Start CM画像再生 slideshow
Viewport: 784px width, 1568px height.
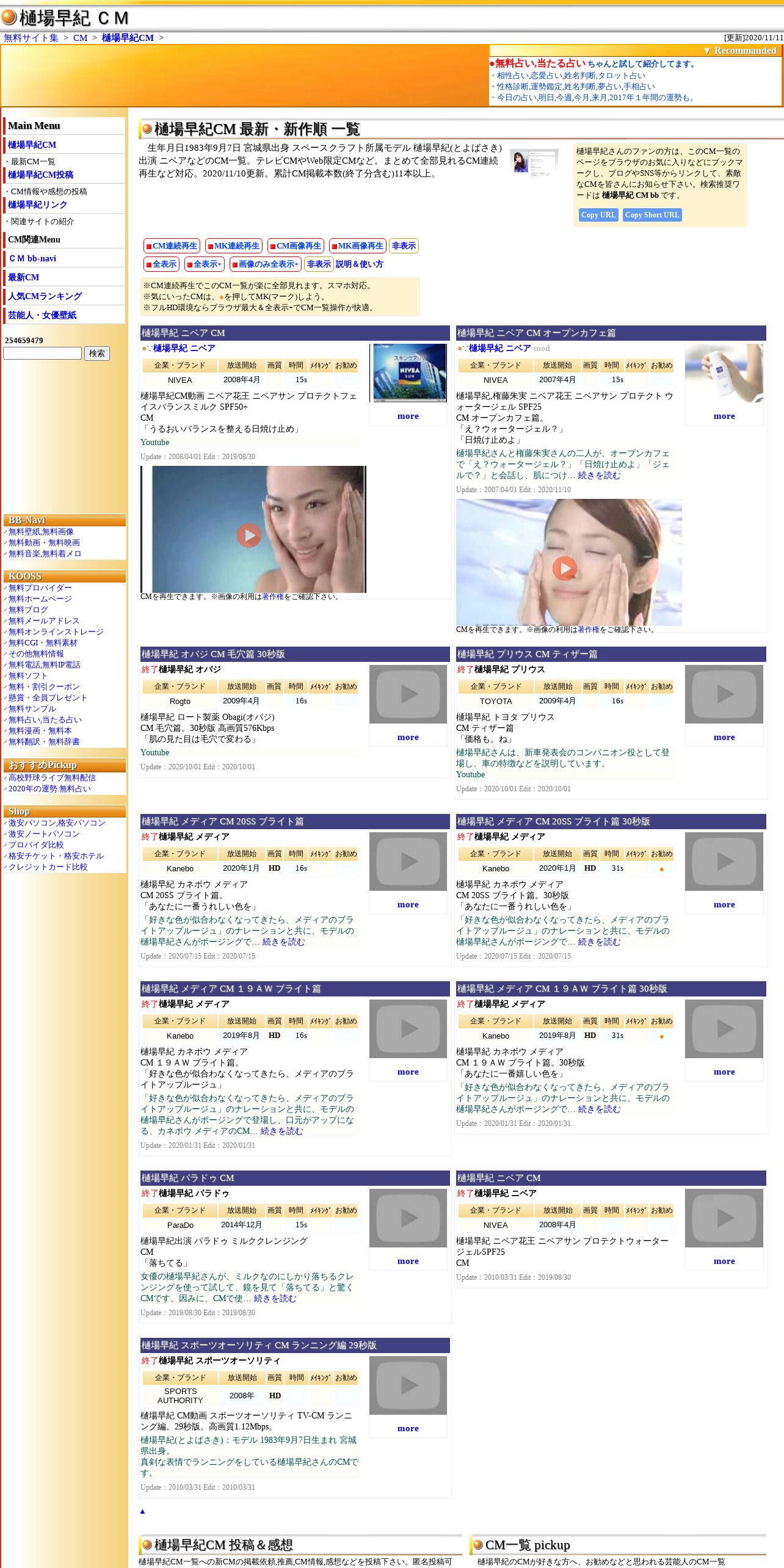coord(296,246)
